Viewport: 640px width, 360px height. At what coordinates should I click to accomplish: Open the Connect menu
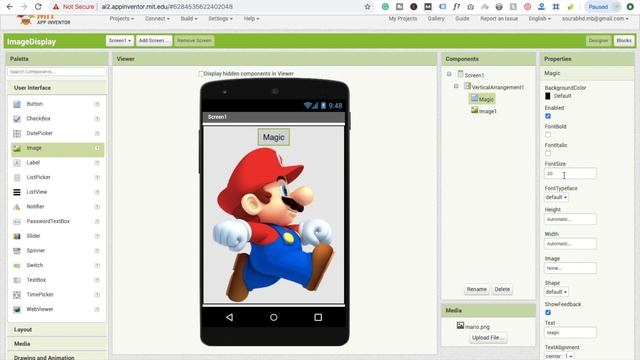point(157,19)
